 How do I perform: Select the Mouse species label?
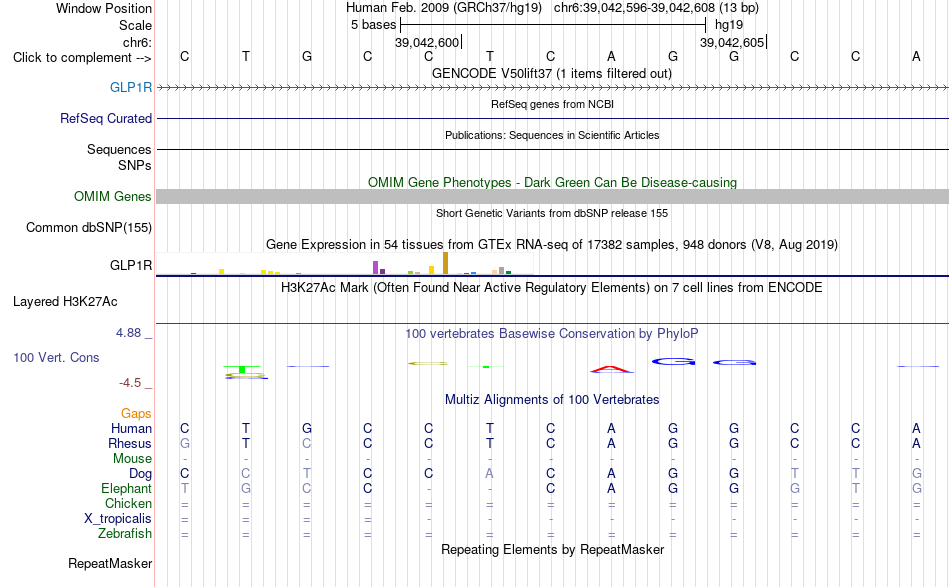click(x=132, y=459)
